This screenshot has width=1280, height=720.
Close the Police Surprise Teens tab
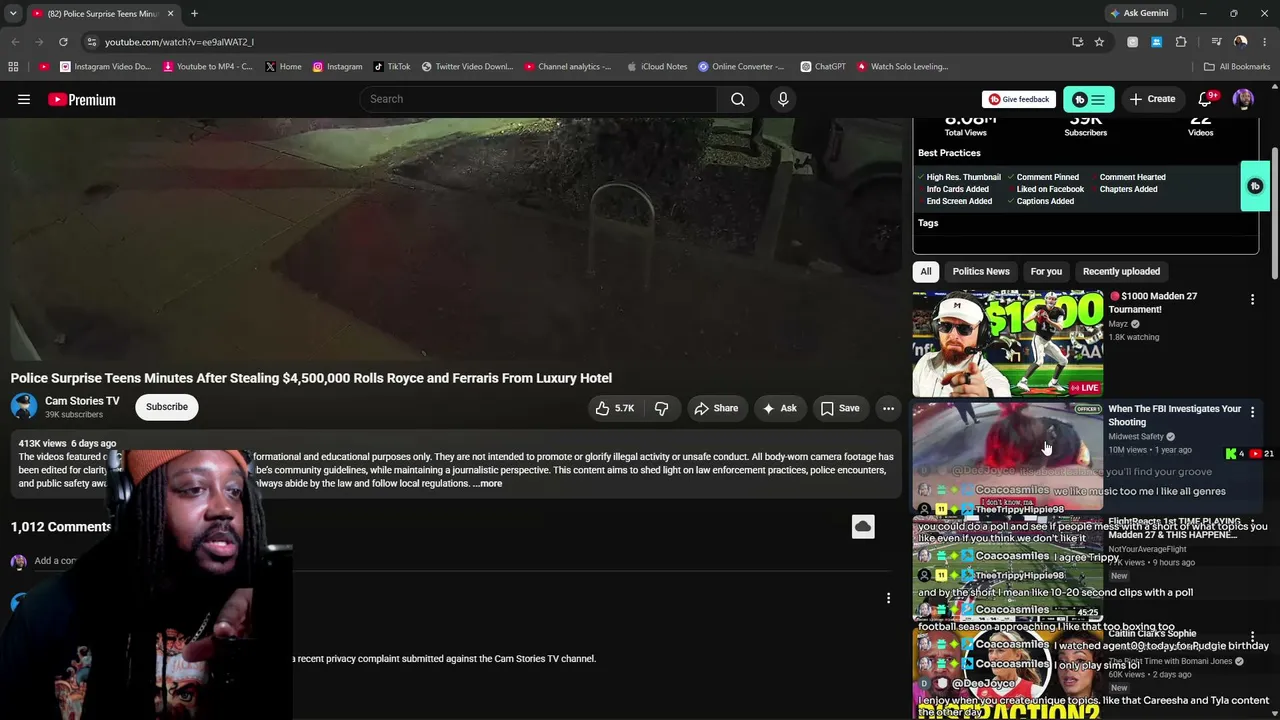point(170,13)
